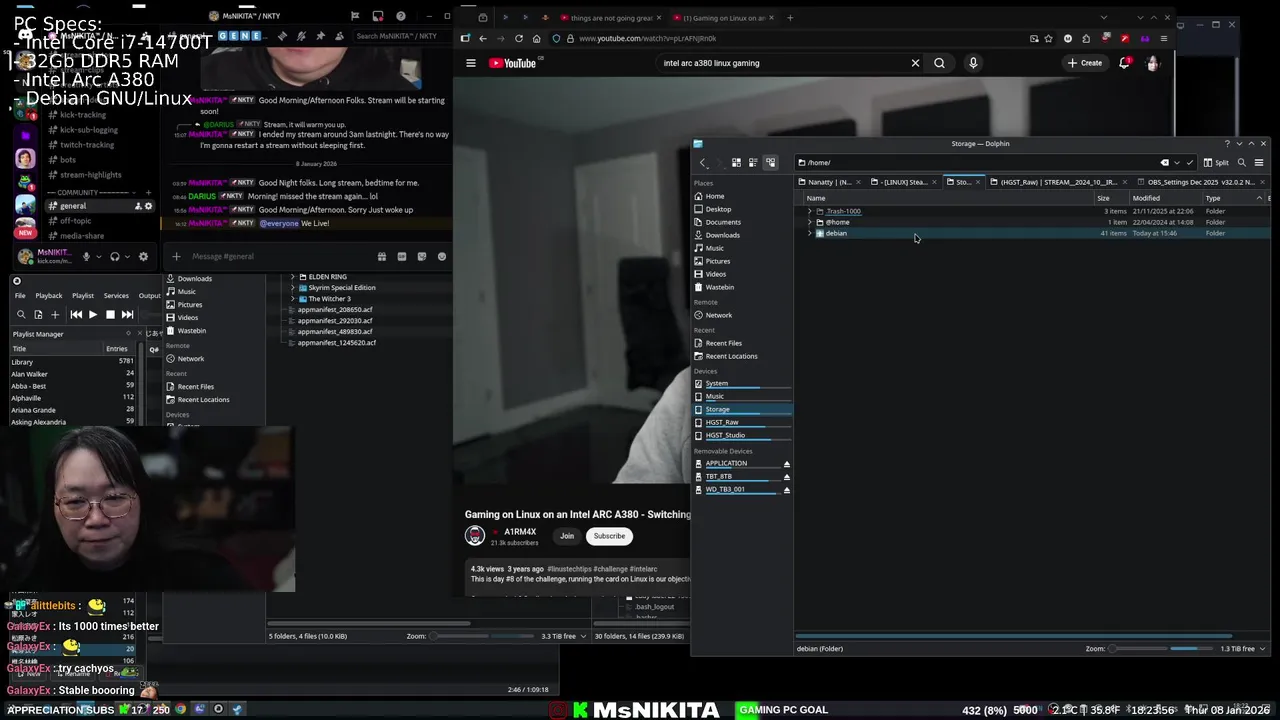The image size is (1280, 720).
Task: Expand the debian folder row
Action: pyautogui.click(x=810, y=233)
